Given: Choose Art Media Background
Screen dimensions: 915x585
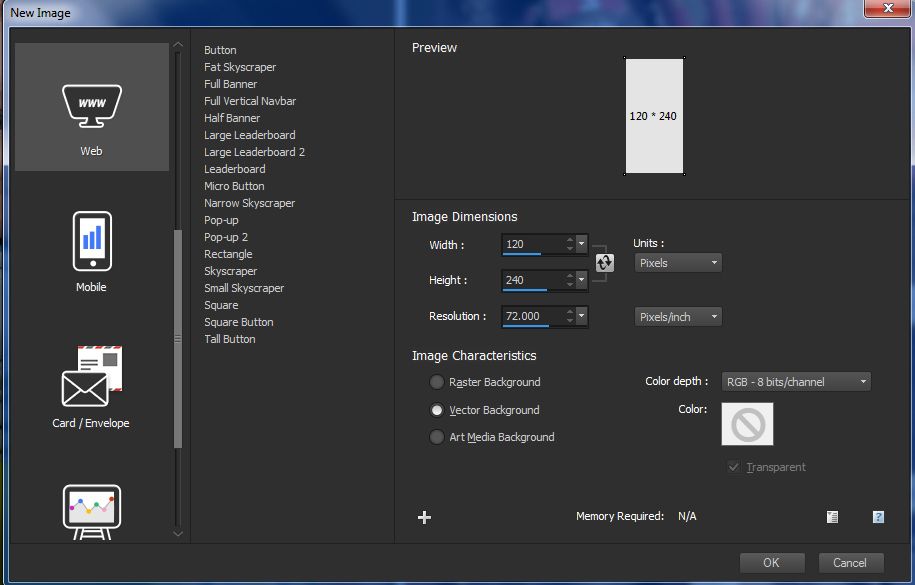Looking at the screenshot, I should coord(436,437).
